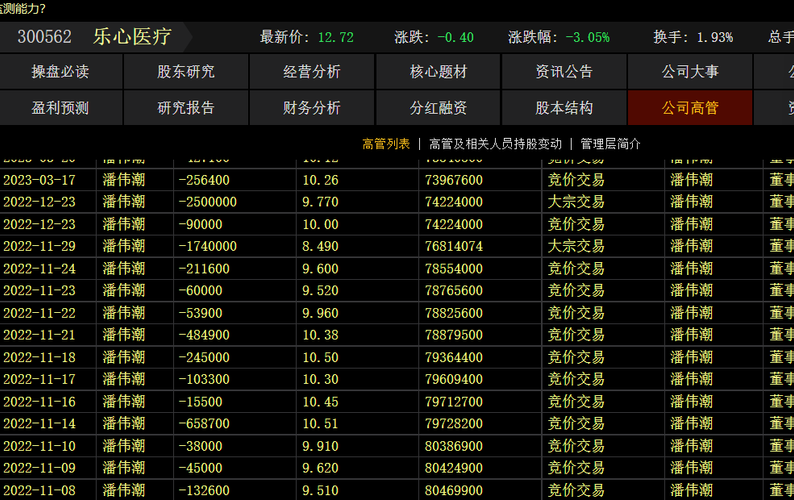Click share change -658700
Viewport: 794px width, 500px height.
pos(204,424)
